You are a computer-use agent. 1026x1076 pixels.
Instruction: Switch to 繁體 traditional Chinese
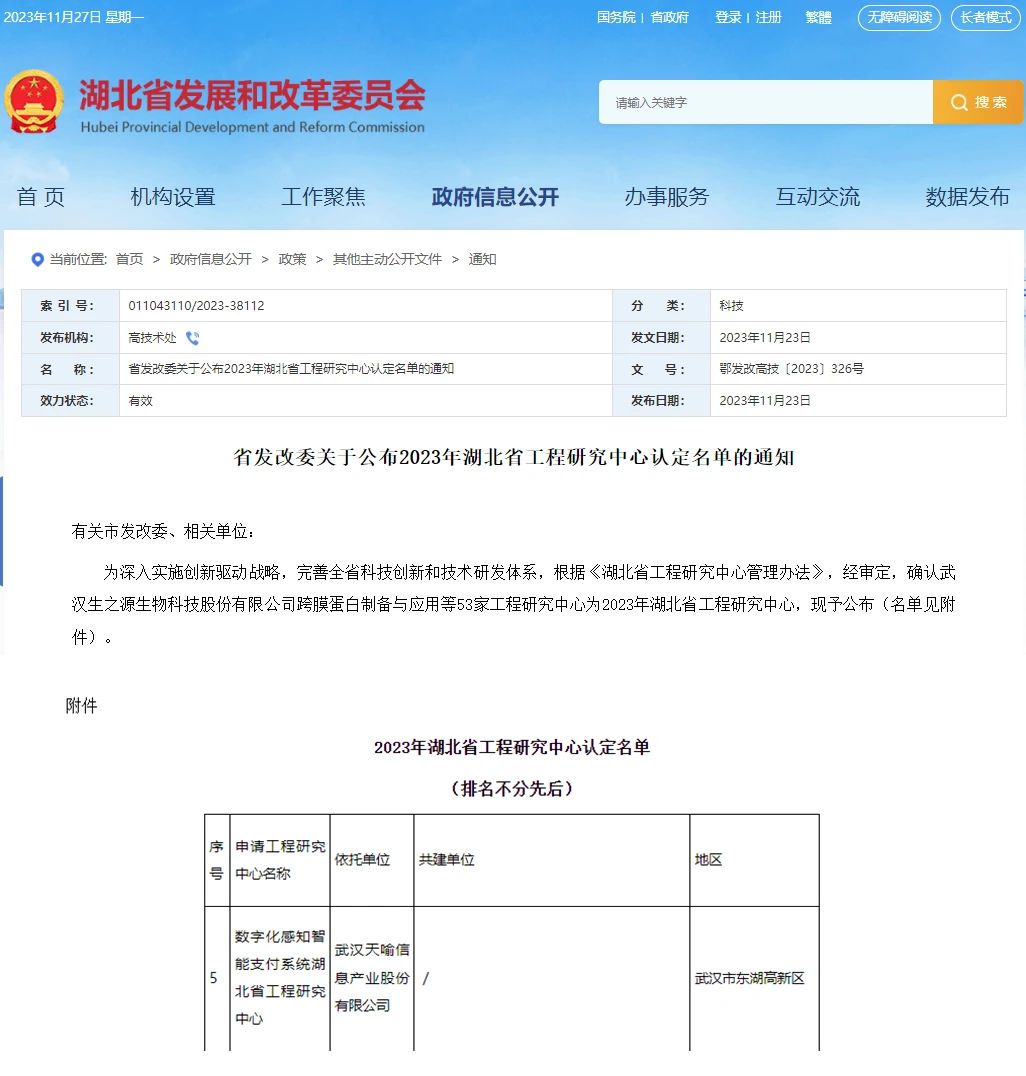(818, 17)
